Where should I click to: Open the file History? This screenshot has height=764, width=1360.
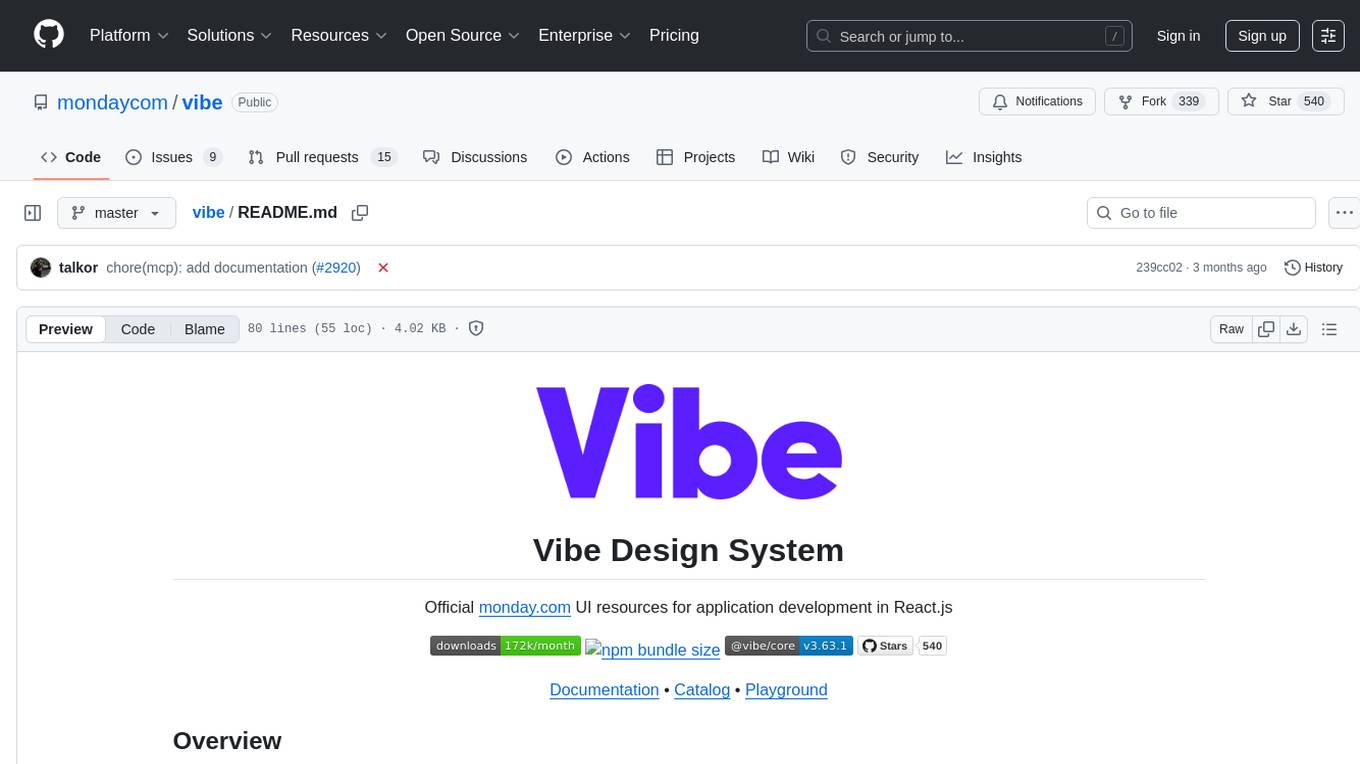point(1313,267)
